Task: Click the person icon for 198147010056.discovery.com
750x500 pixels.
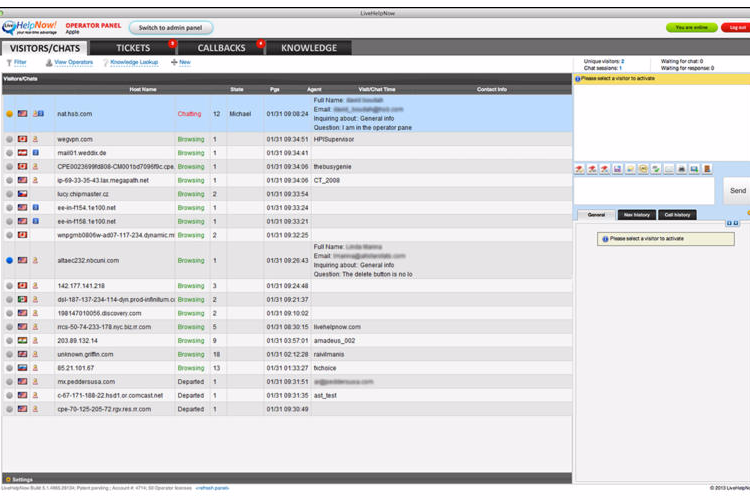Action: tap(35, 313)
